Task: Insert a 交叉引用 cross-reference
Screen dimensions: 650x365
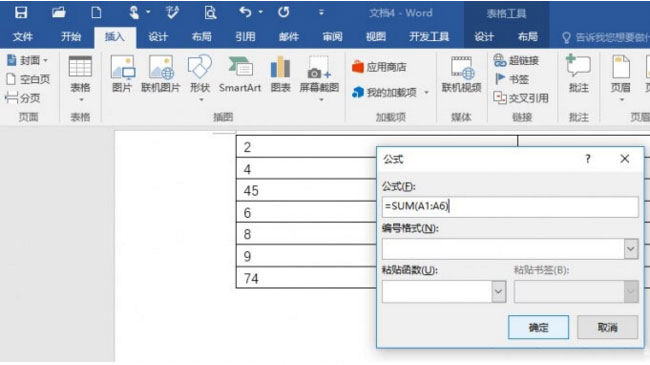Action: click(521, 98)
